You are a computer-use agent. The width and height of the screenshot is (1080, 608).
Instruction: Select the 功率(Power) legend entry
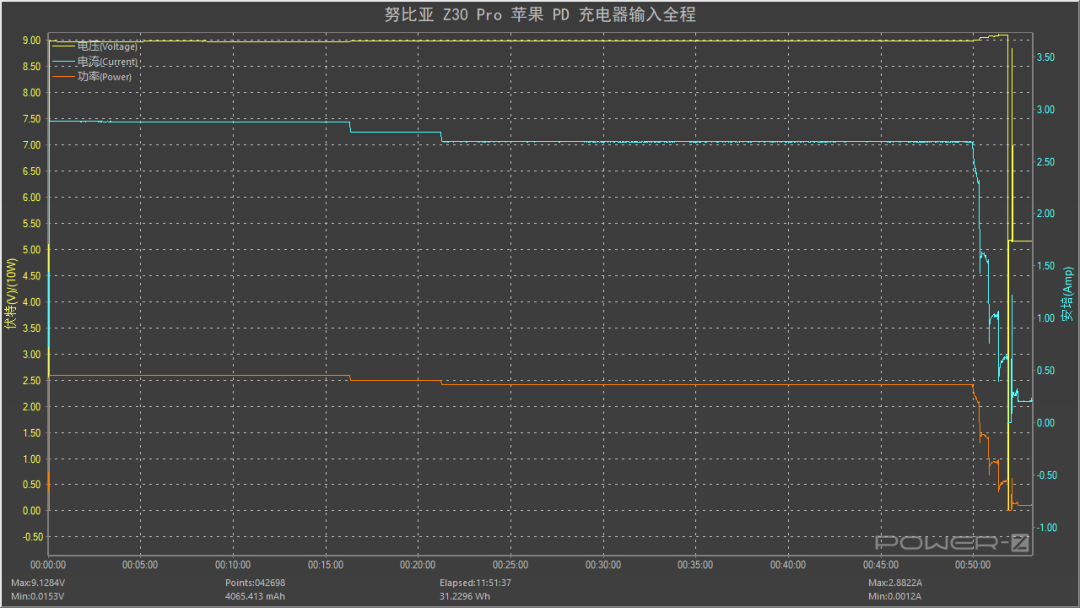tap(92, 76)
